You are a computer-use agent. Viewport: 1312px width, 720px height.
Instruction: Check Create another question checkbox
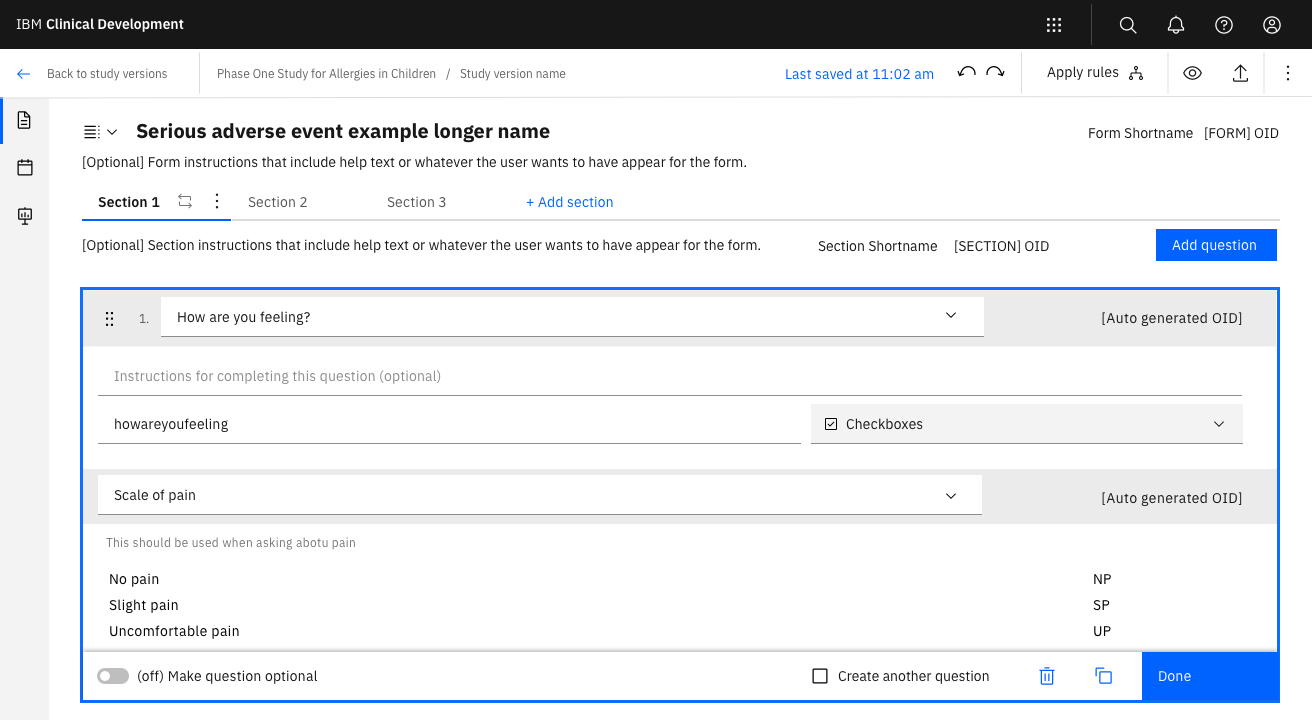pos(820,677)
